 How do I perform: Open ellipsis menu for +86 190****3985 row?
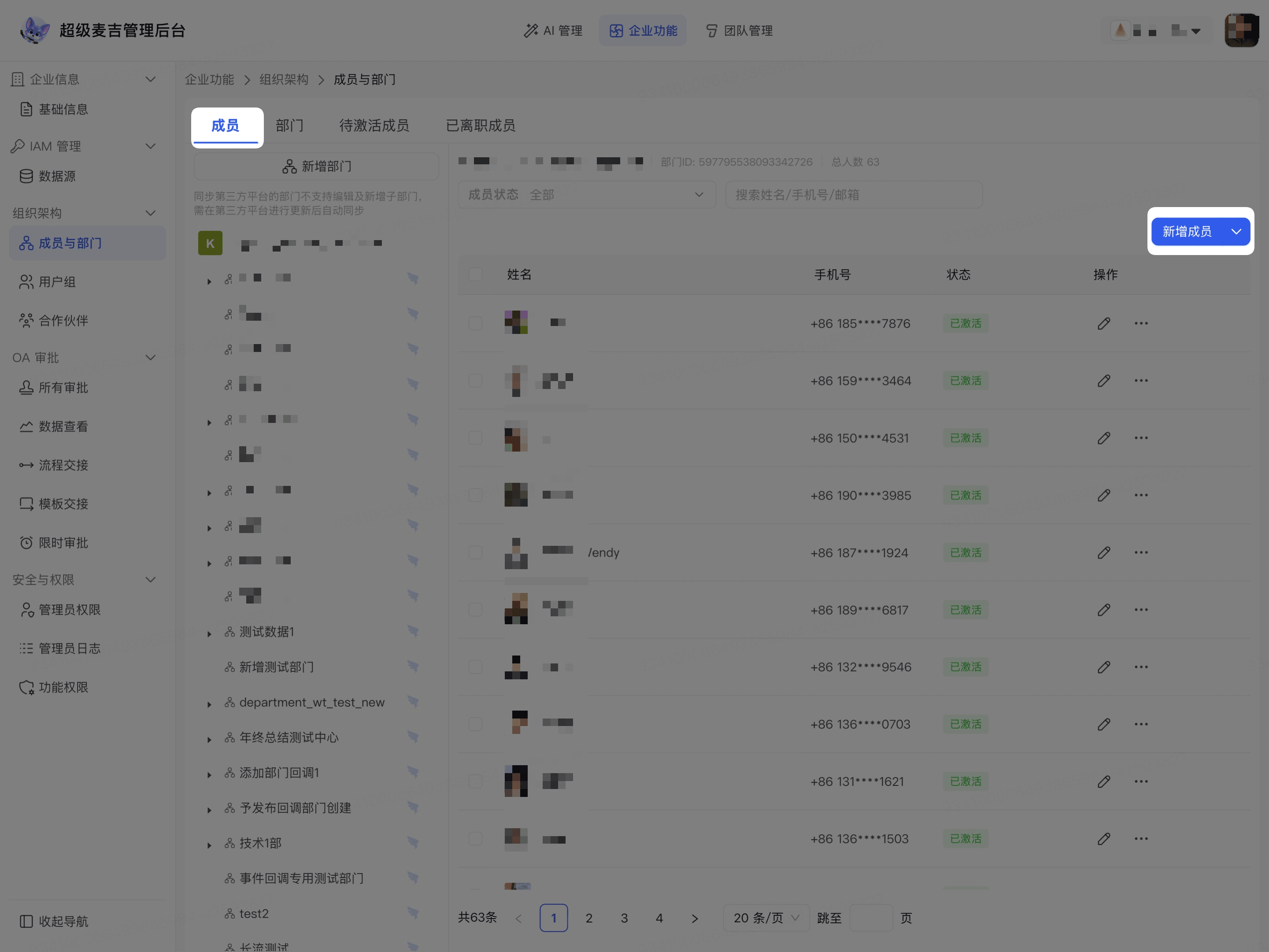coord(1141,495)
